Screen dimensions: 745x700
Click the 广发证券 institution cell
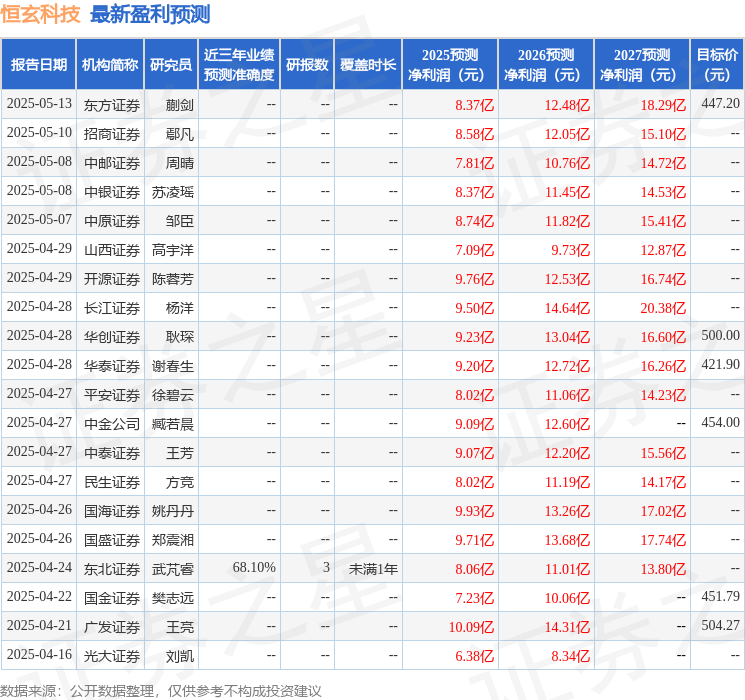pyautogui.click(x=112, y=627)
